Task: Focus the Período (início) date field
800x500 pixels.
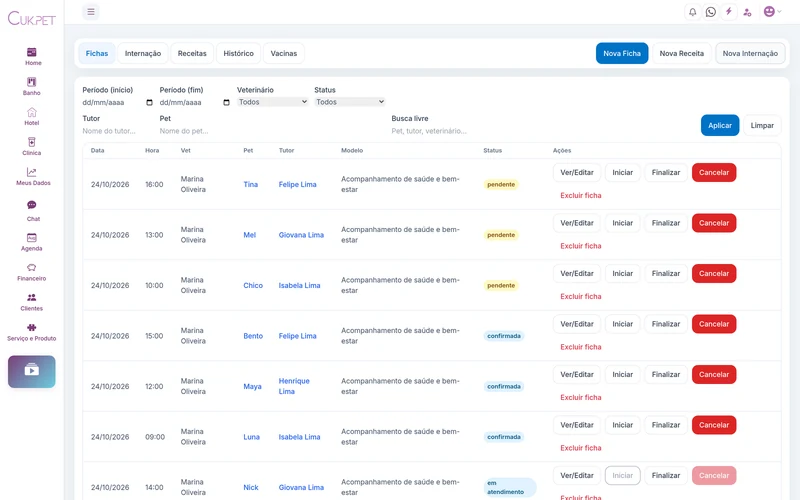Action: 117,103
